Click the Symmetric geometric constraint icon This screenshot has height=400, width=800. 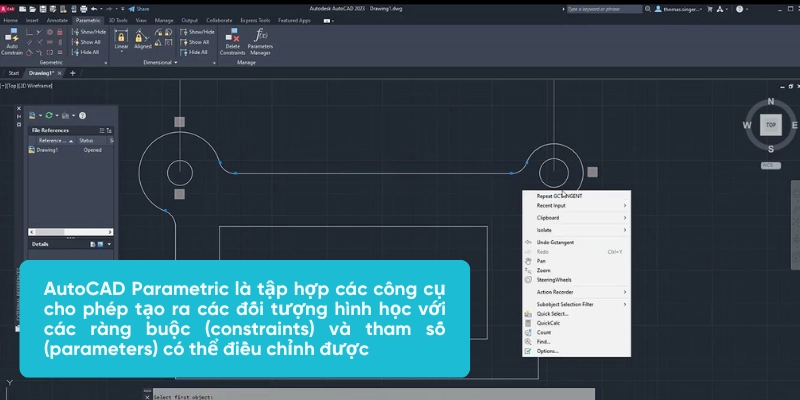(49, 52)
